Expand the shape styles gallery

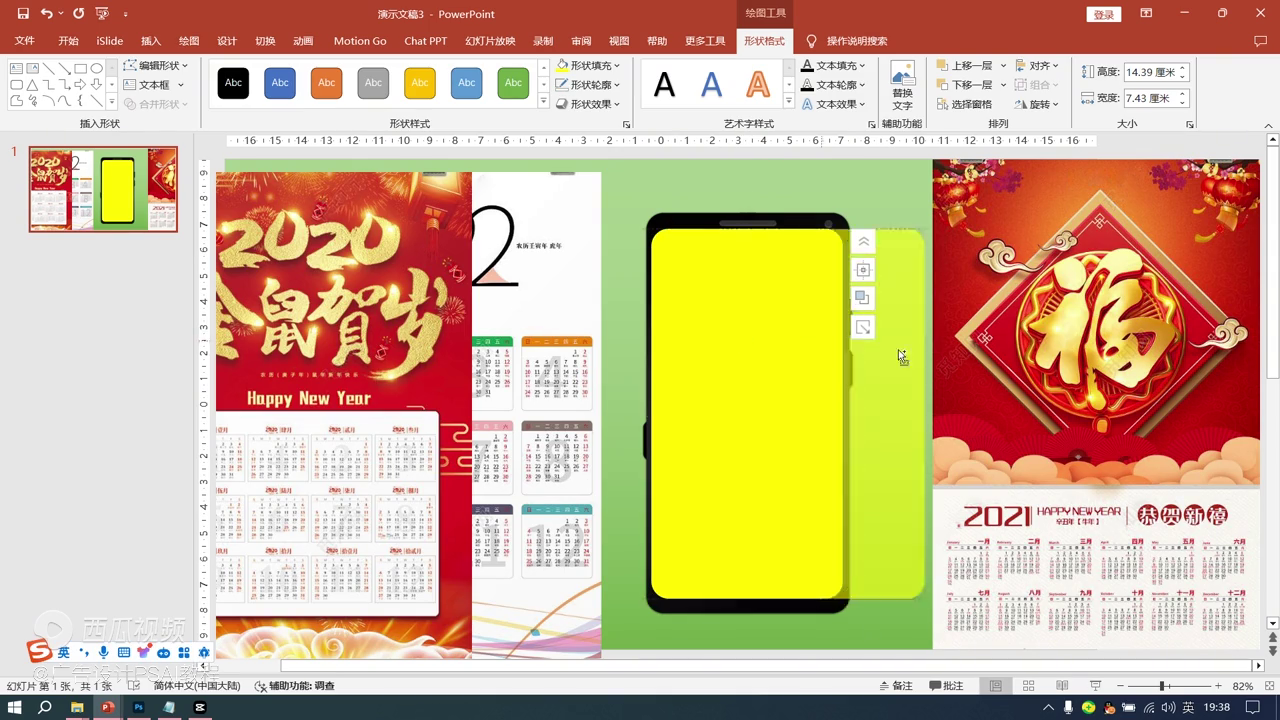[544, 101]
